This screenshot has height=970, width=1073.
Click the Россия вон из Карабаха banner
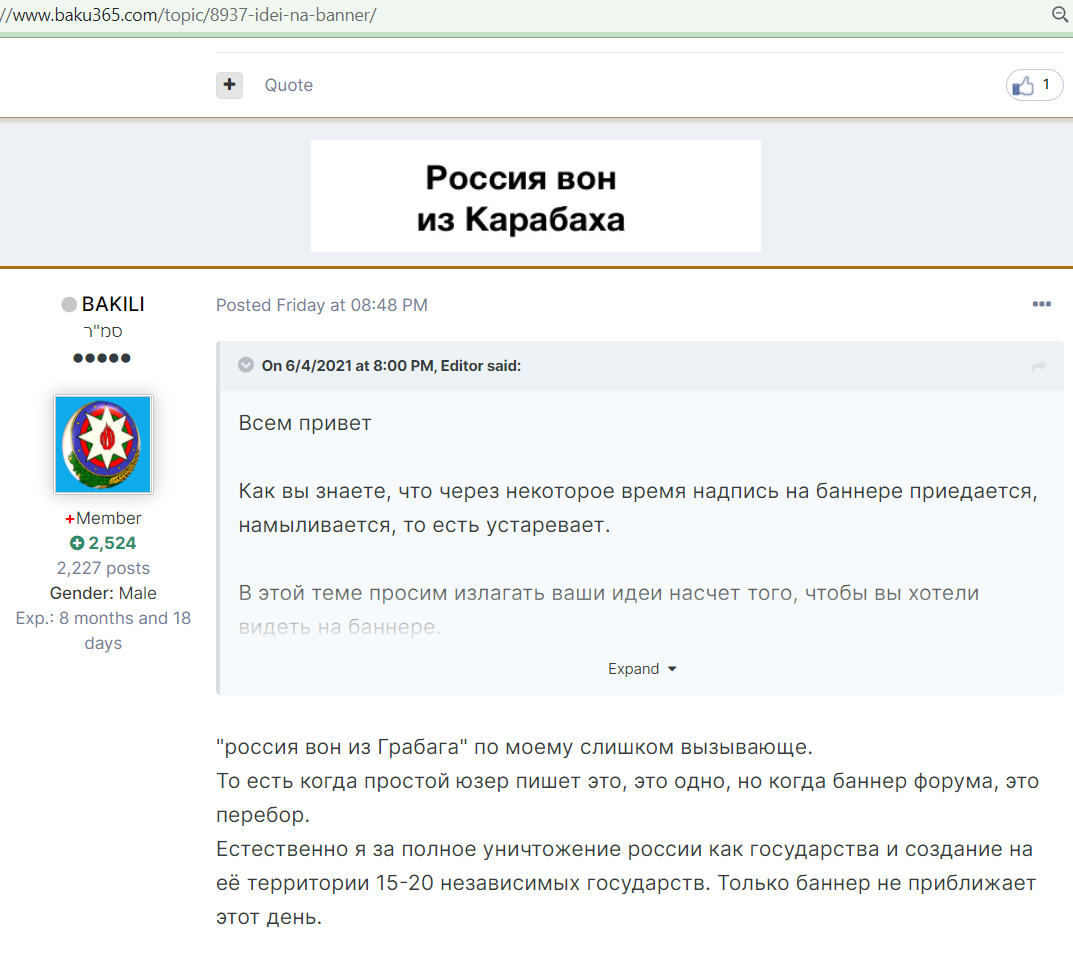coord(535,196)
